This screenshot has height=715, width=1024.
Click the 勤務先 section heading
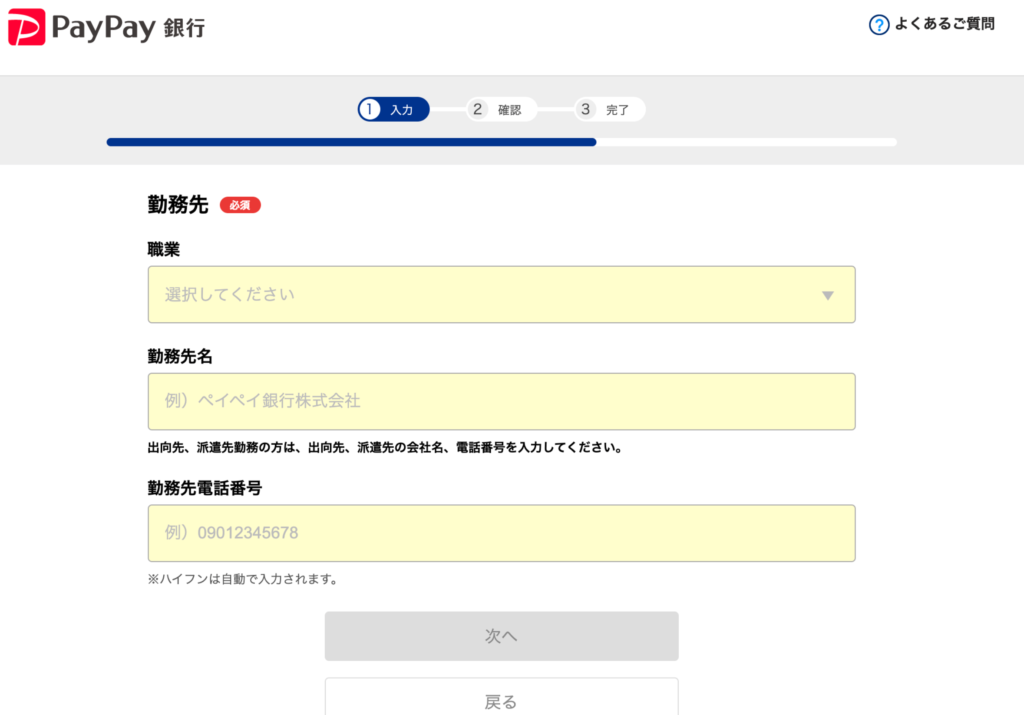[x=177, y=205]
